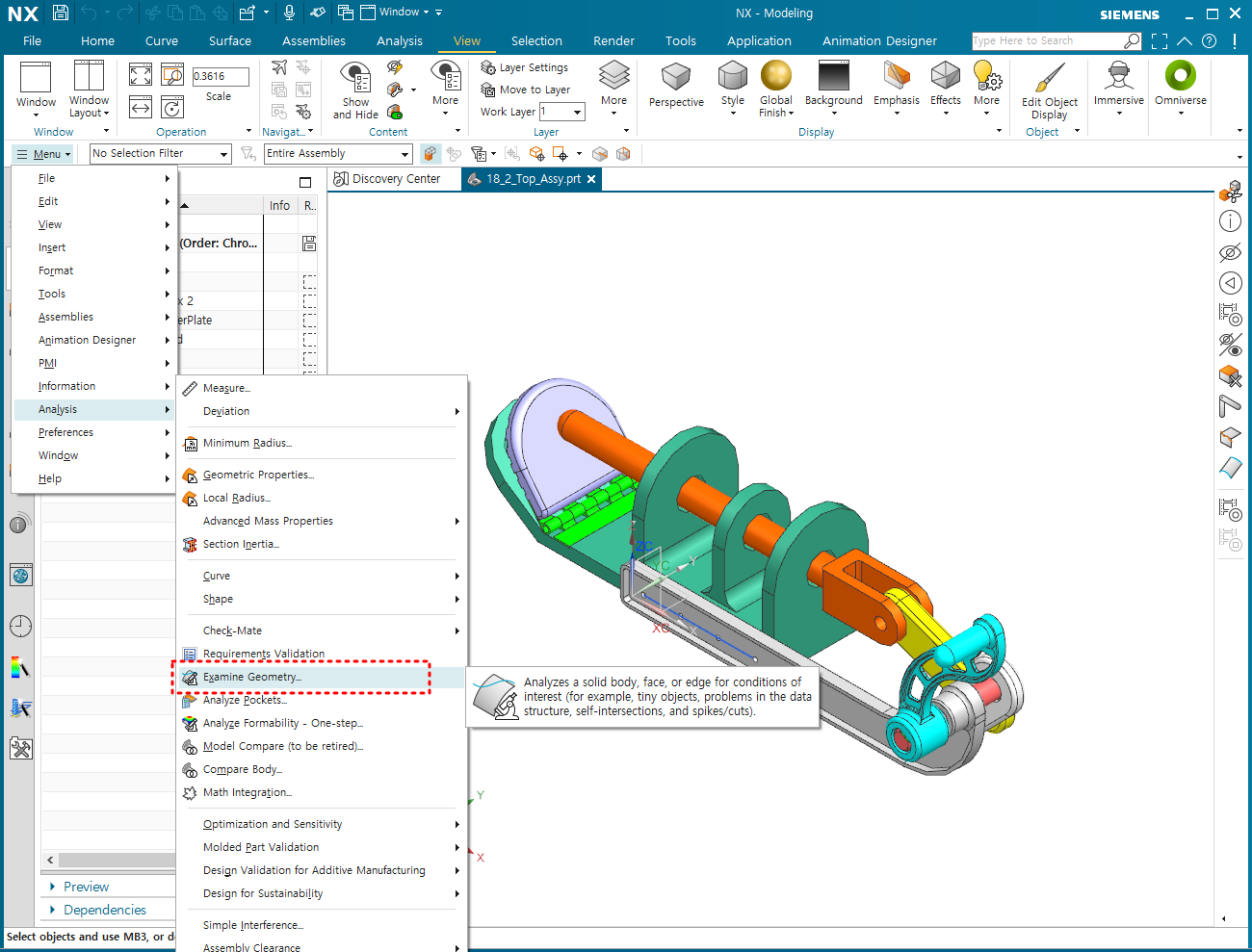This screenshot has width=1252, height=952.
Task: Click the tools wrench icon in left sidebar
Action: [20, 748]
